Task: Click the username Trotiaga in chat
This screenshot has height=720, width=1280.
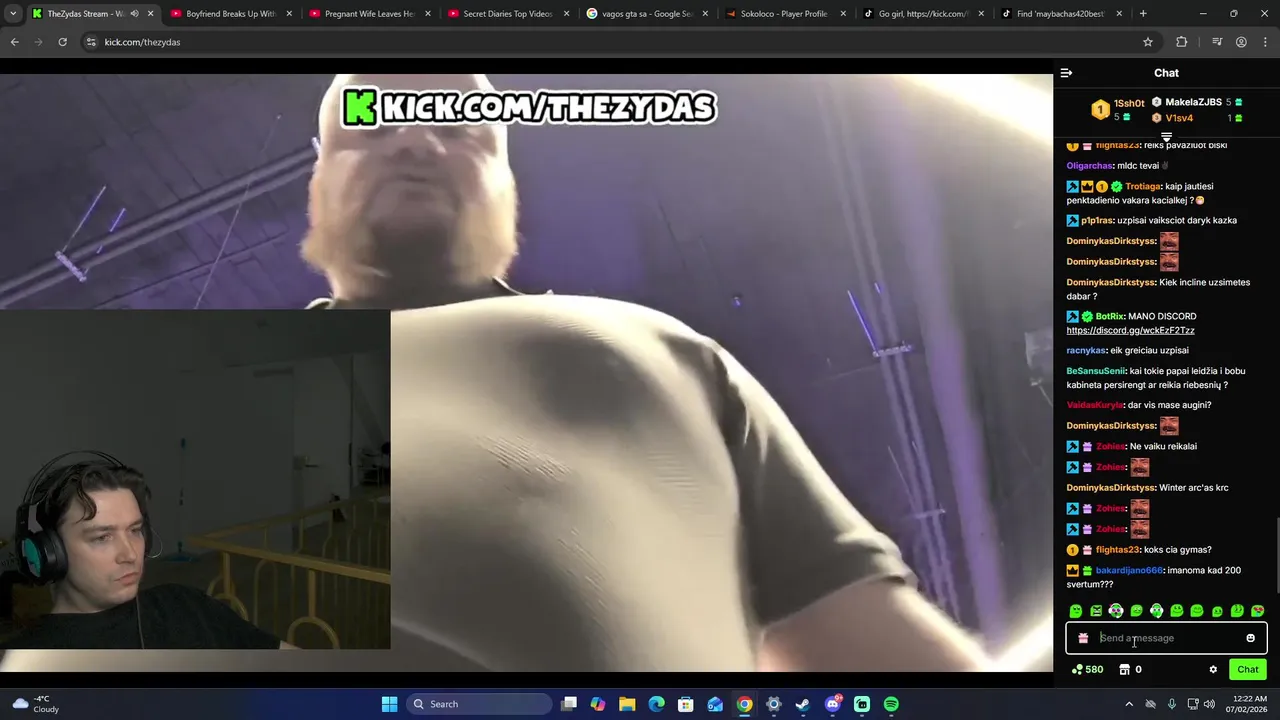Action: [x=1142, y=186]
